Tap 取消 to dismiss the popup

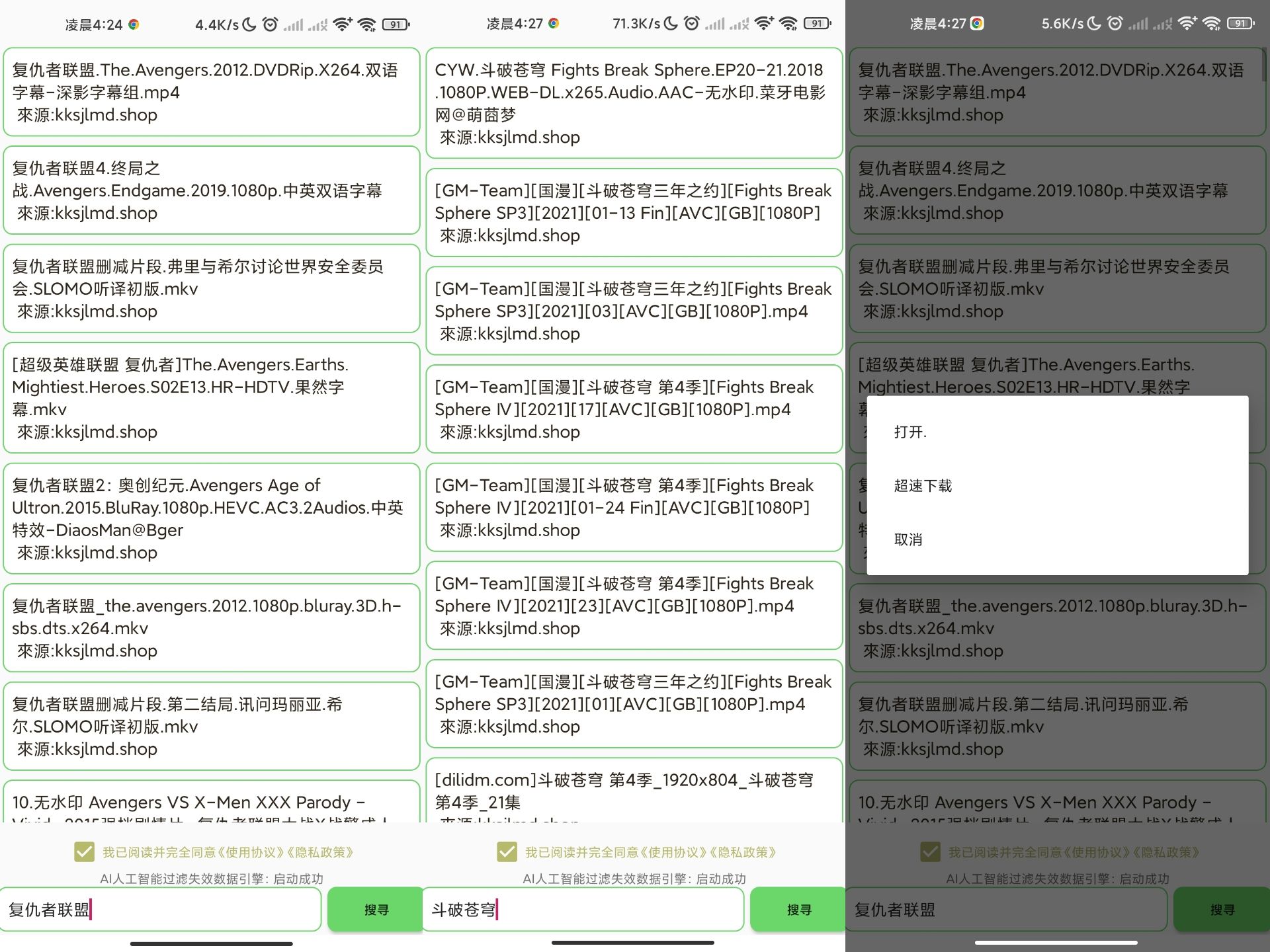point(907,539)
